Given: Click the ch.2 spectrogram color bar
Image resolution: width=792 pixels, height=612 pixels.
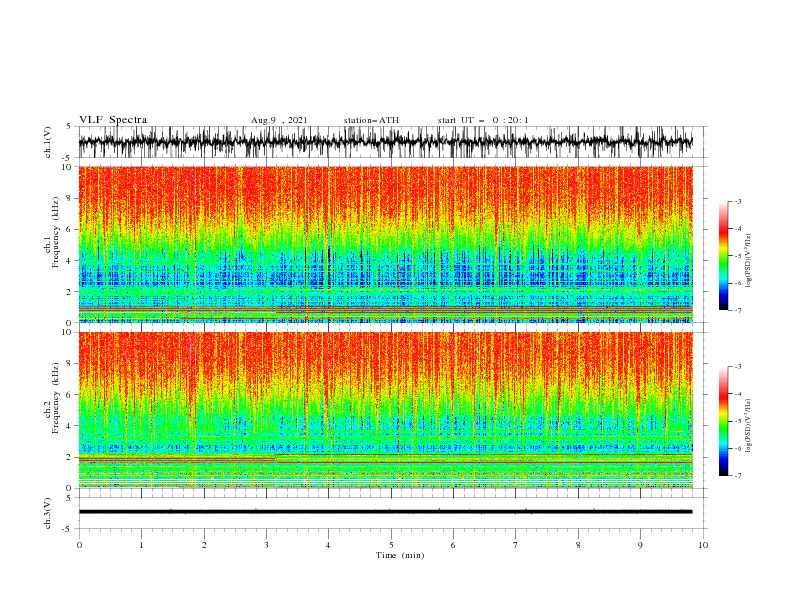Looking at the screenshot, I should [x=724, y=421].
